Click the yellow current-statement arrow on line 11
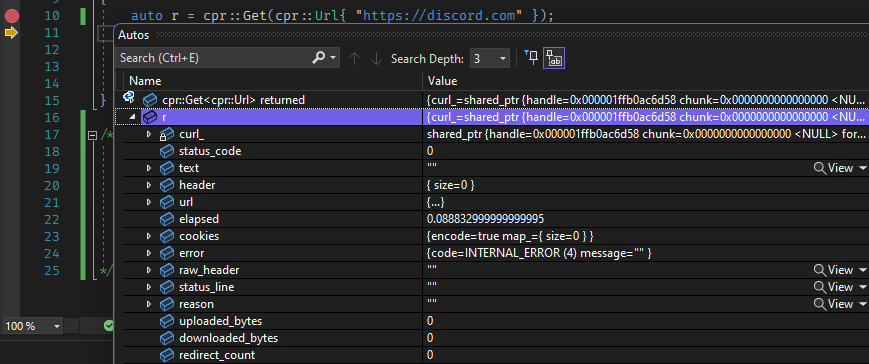 [11, 33]
